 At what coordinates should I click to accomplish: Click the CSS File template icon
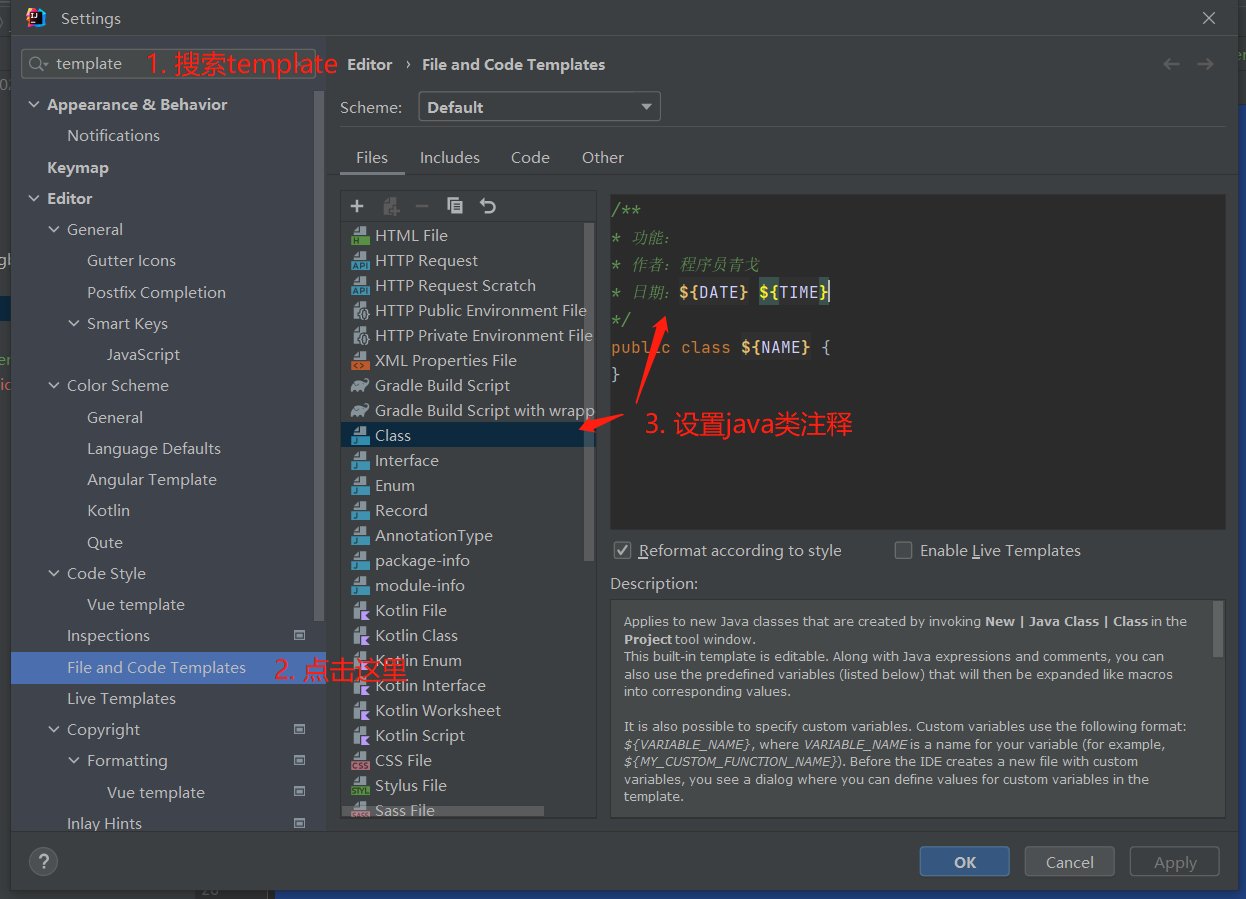pyautogui.click(x=360, y=761)
